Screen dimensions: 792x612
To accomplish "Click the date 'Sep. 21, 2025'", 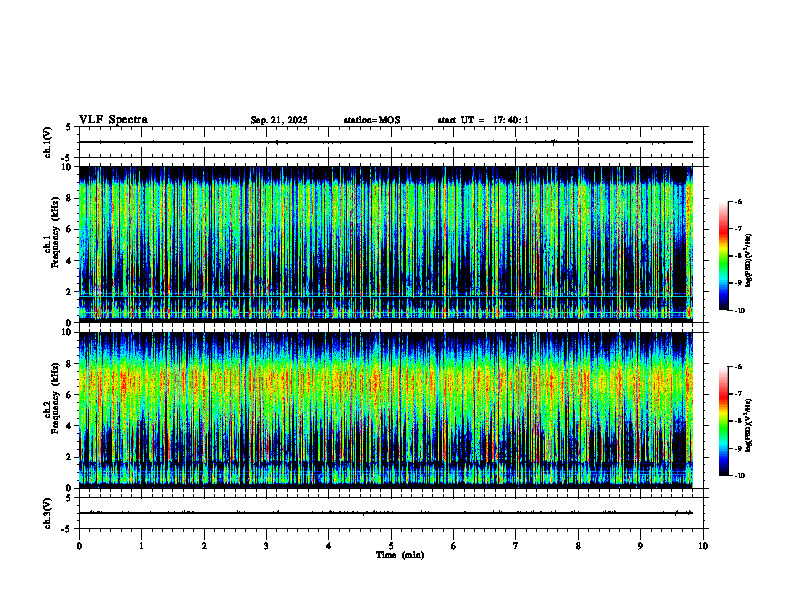I will point(279,120).
